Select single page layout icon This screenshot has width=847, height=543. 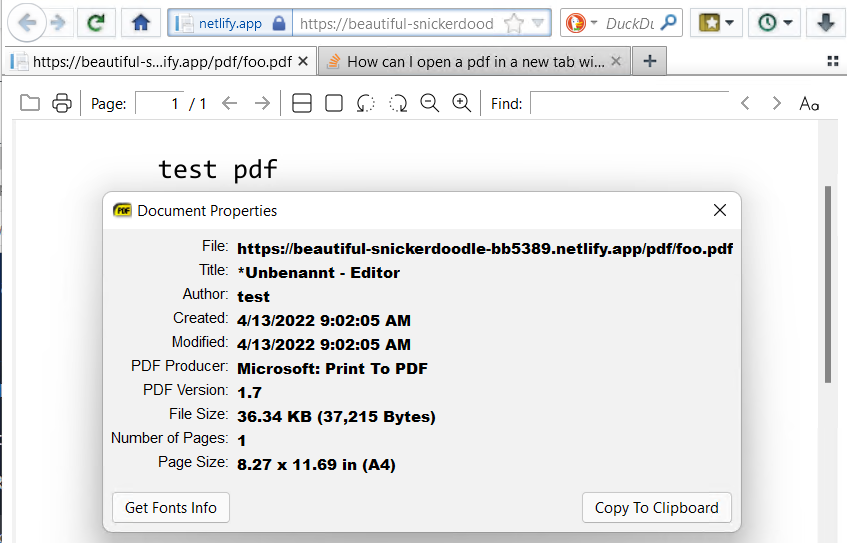tap(334, 103)
